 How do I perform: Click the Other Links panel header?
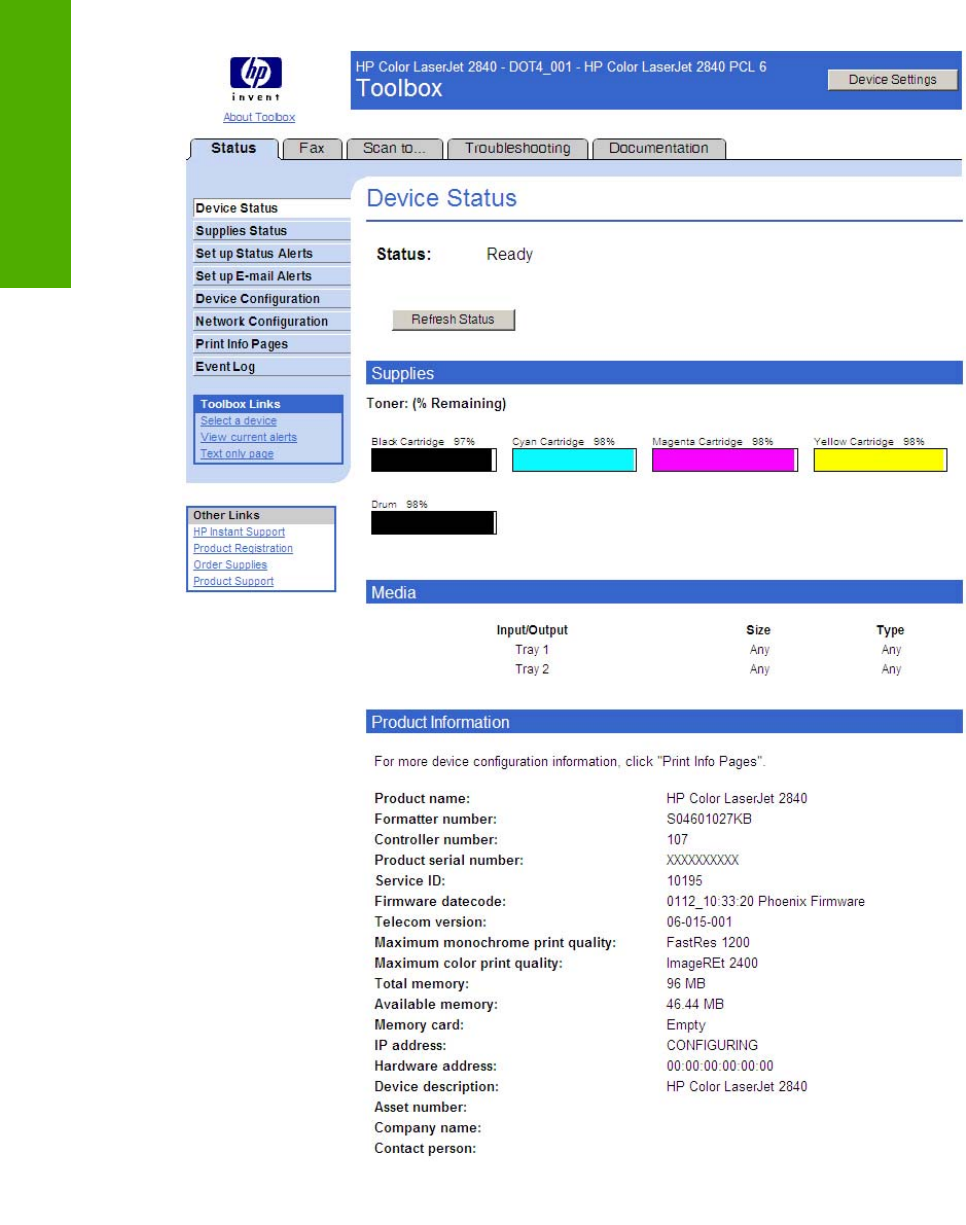click(x=261, y=516)
